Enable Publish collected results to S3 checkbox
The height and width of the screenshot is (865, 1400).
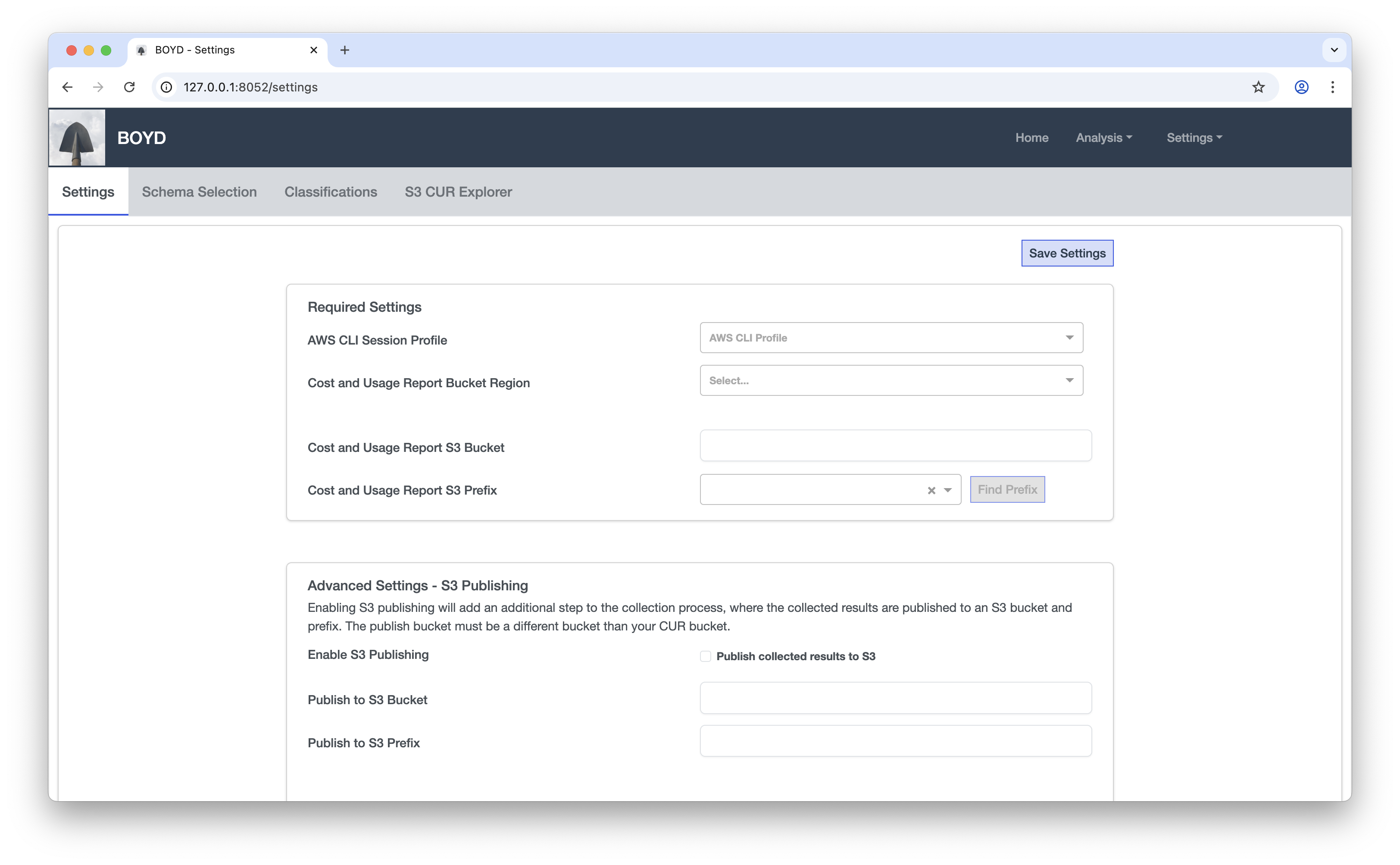pos(705,656)
